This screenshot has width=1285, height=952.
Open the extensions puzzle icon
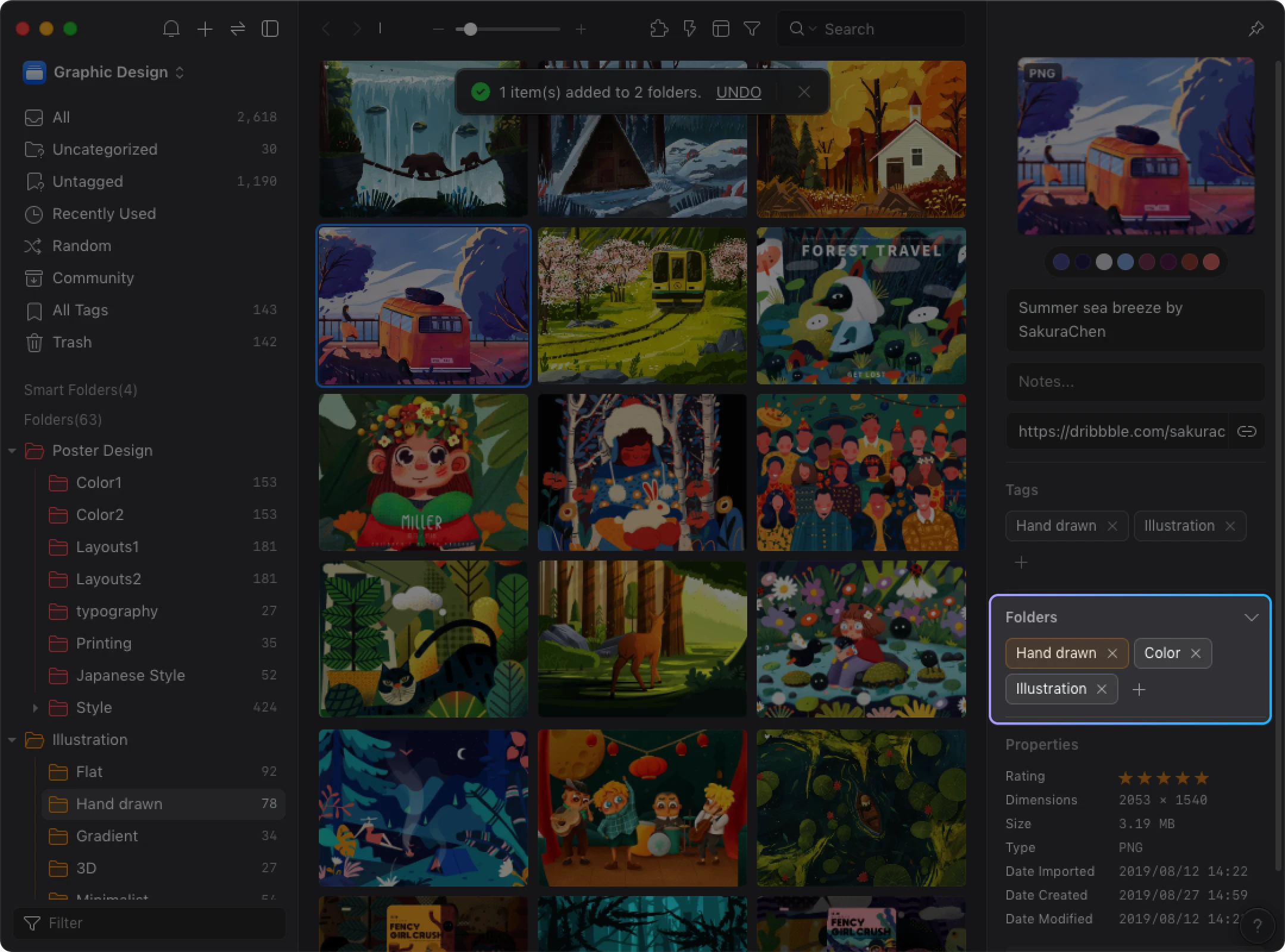pyautogui.click(x=659, y=29)
